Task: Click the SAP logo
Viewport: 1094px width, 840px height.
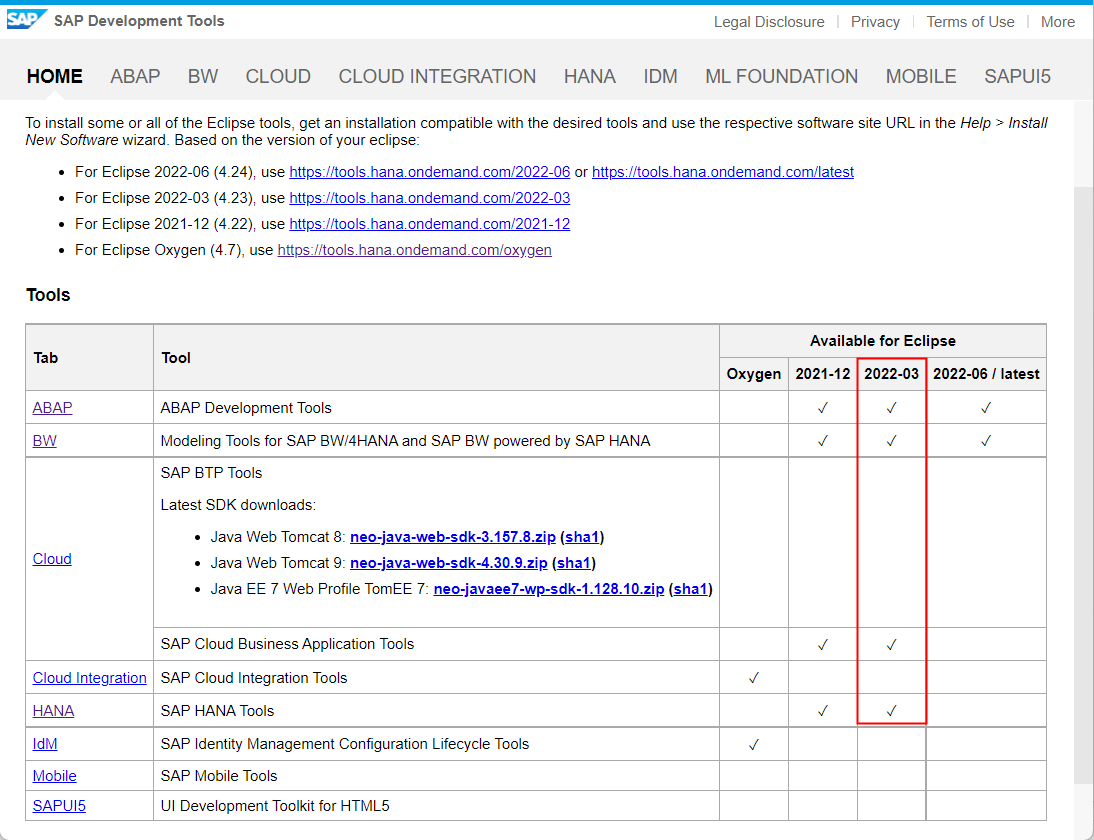Action: [x=27, y=20]
